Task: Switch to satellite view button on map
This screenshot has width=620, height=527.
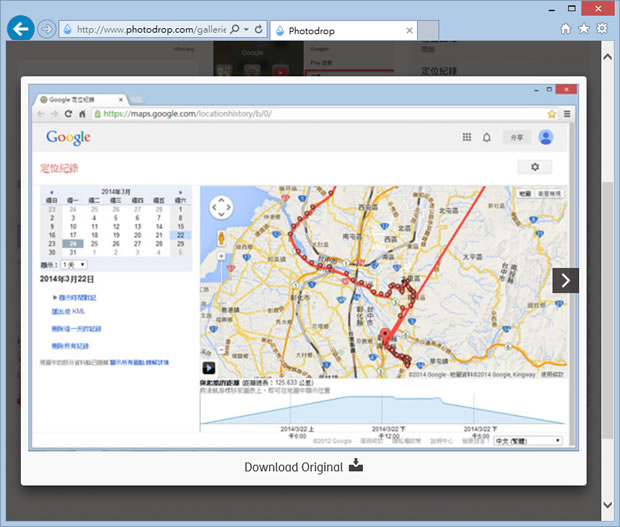Action: point(549,193)
